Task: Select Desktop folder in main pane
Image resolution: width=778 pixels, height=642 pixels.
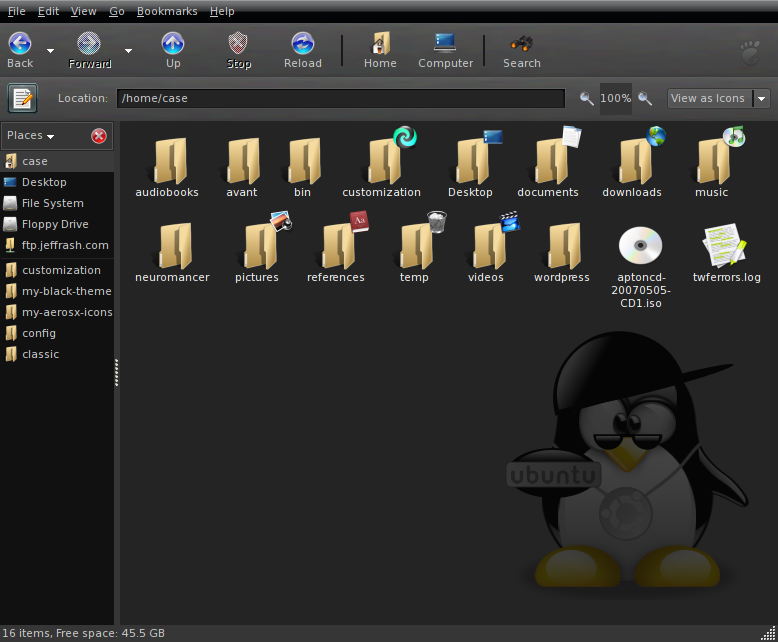Action: [x=470, y=161]
